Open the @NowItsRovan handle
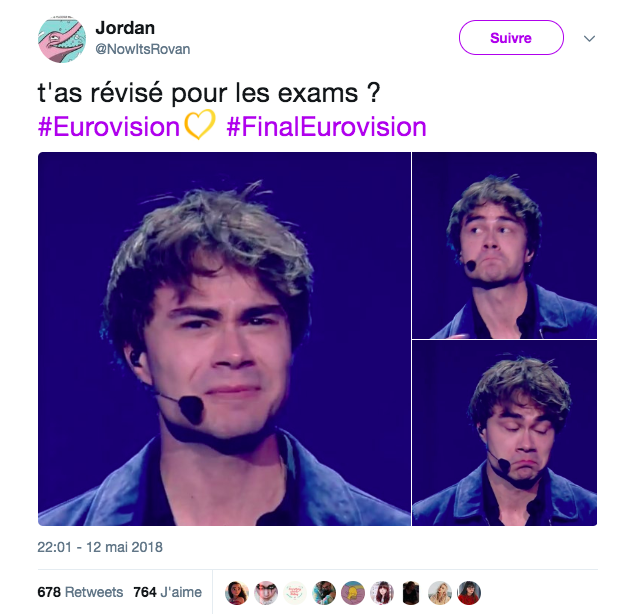This screenshot has width=636, height=614. tap(143, 49)
